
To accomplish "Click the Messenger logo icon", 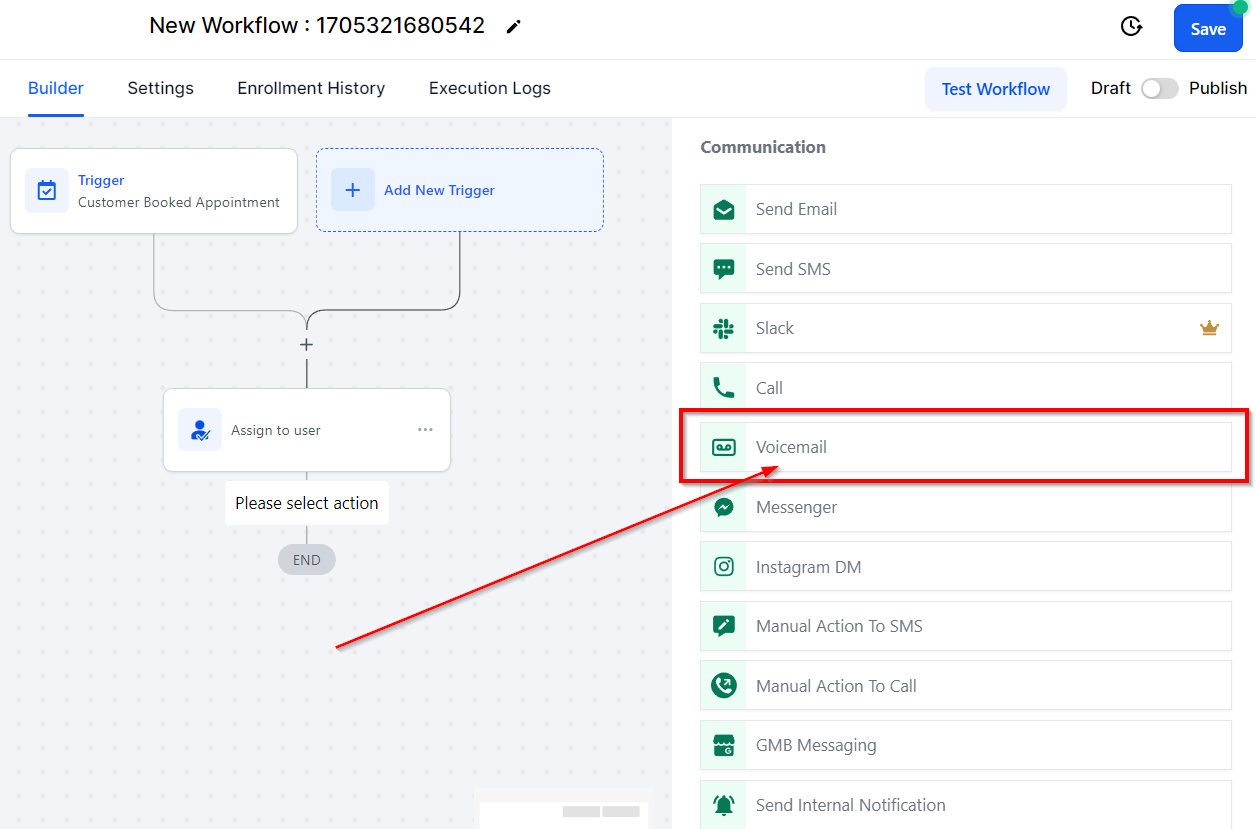I will 724,507.
